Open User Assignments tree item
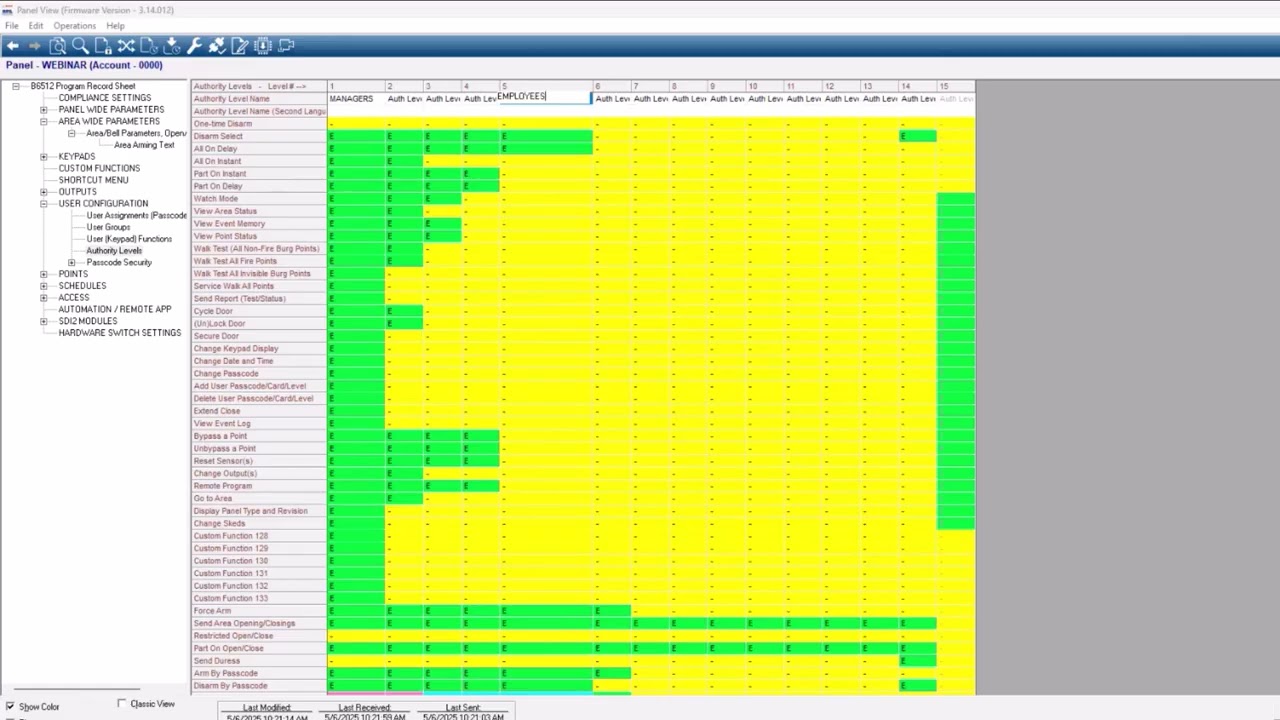 pos(136,215)
